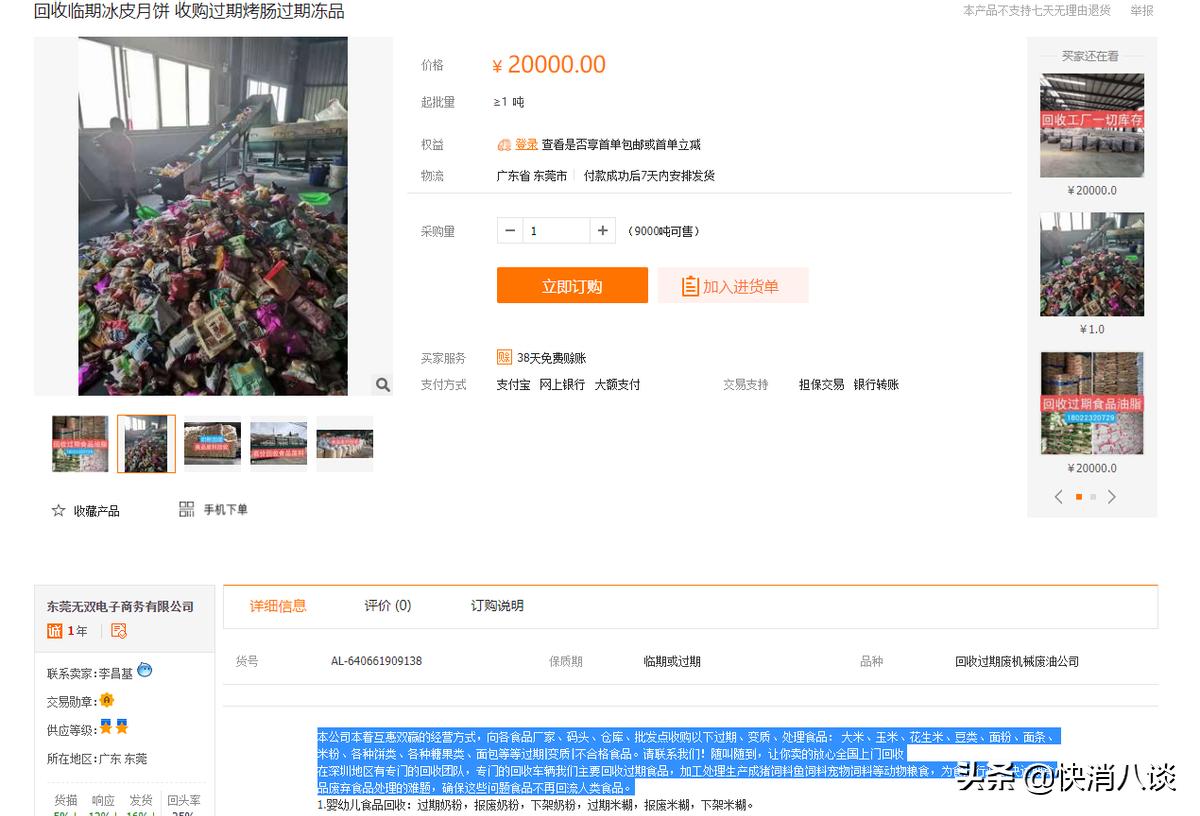Click 网上银行 payment method text
1200x816 pixels.
[562, 385]
